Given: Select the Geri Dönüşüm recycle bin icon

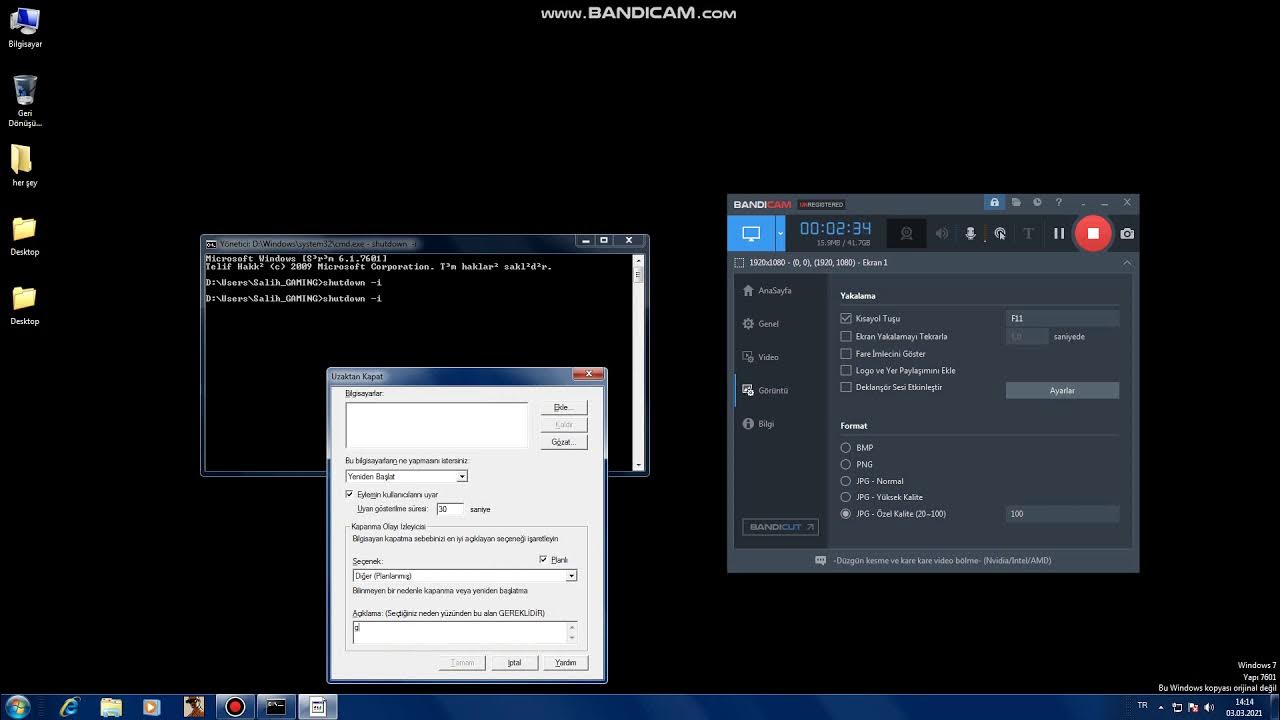Looking at the screenshot, I should pos(25,101).
